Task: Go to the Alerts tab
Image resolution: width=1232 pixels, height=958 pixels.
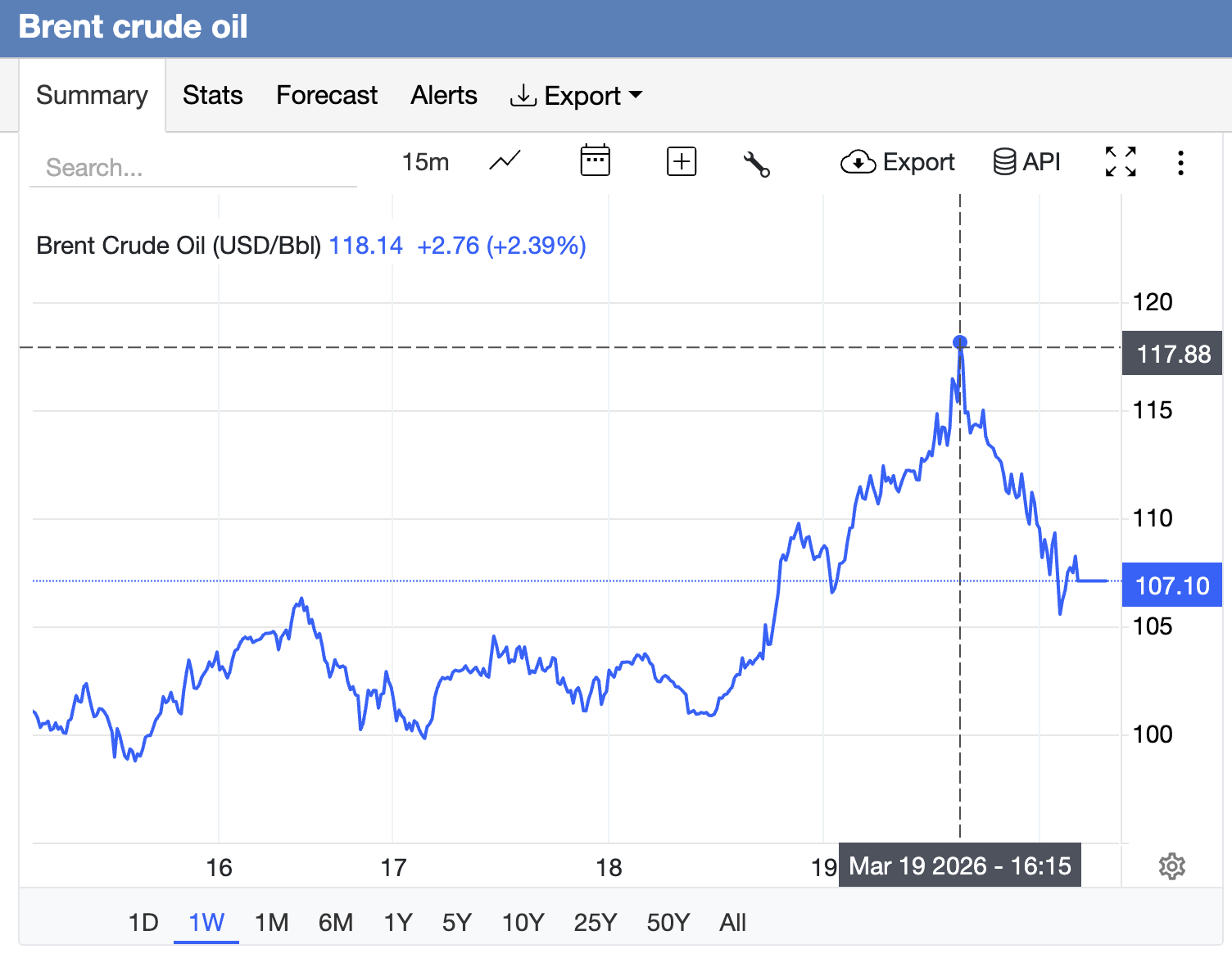Action: point(443,95)
